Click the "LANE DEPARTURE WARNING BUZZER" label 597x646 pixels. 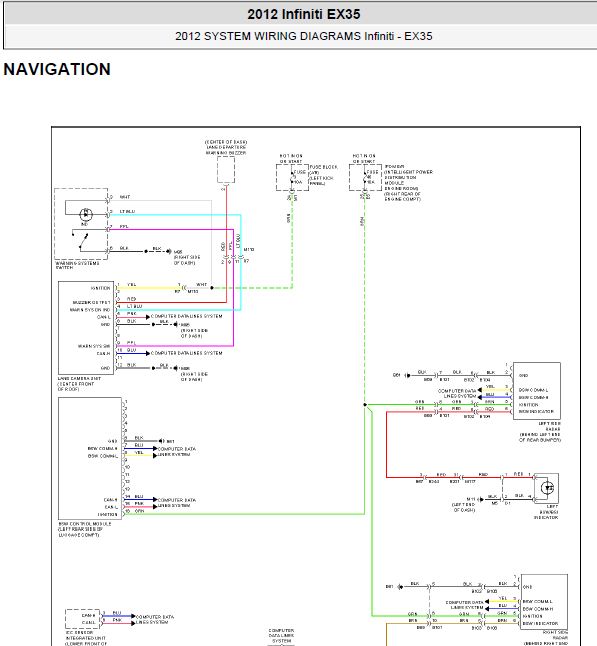(x=226, y=150)
